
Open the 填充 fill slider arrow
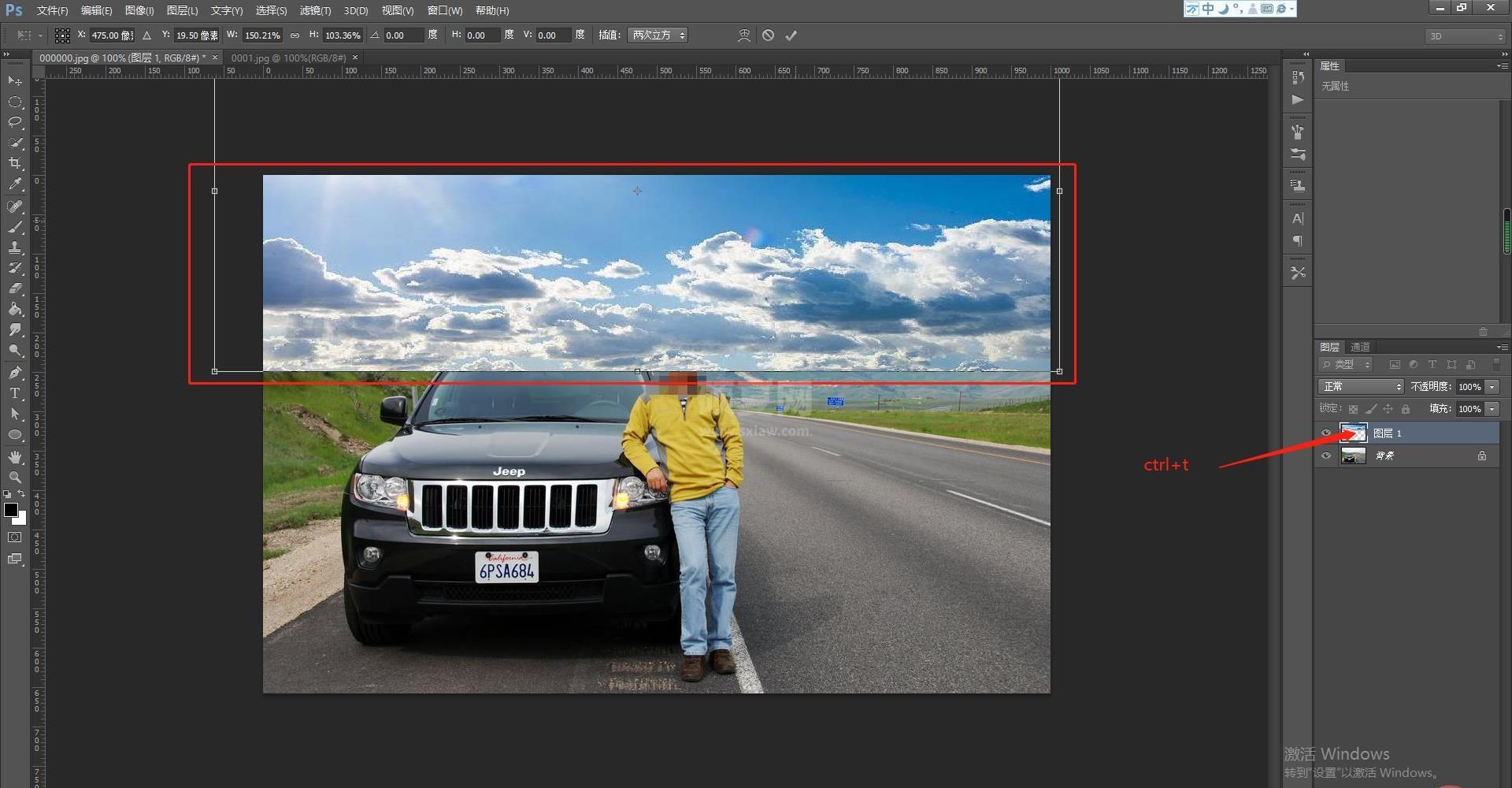(x=1492, y=409)
